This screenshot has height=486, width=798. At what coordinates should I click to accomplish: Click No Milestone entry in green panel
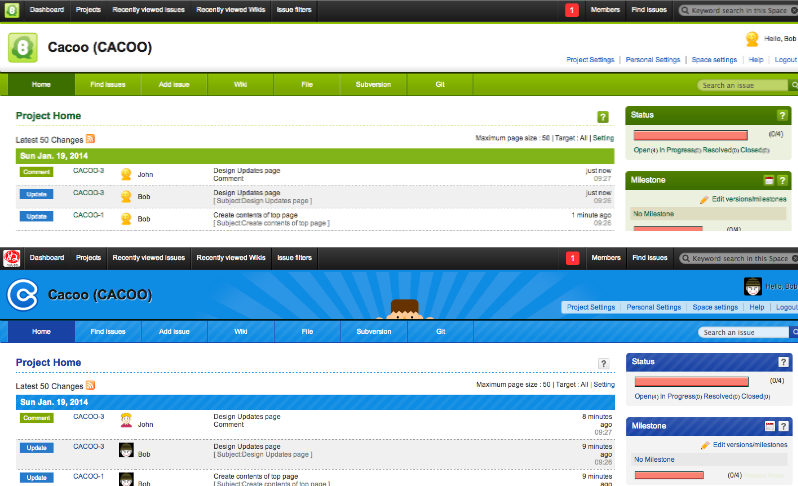click(x=708, y=214)
